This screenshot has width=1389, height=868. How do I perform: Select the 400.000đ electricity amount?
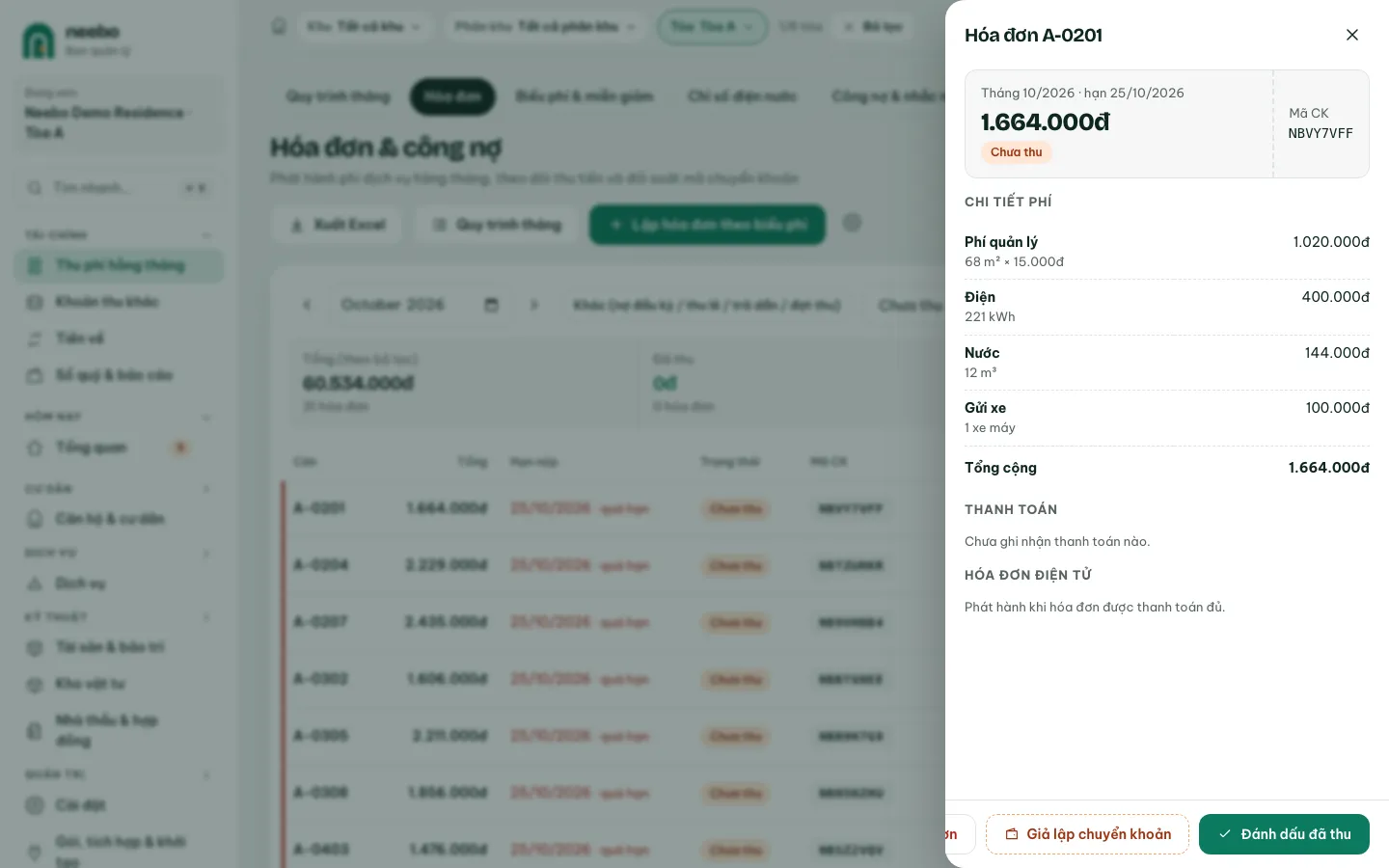click(1335, 297)
